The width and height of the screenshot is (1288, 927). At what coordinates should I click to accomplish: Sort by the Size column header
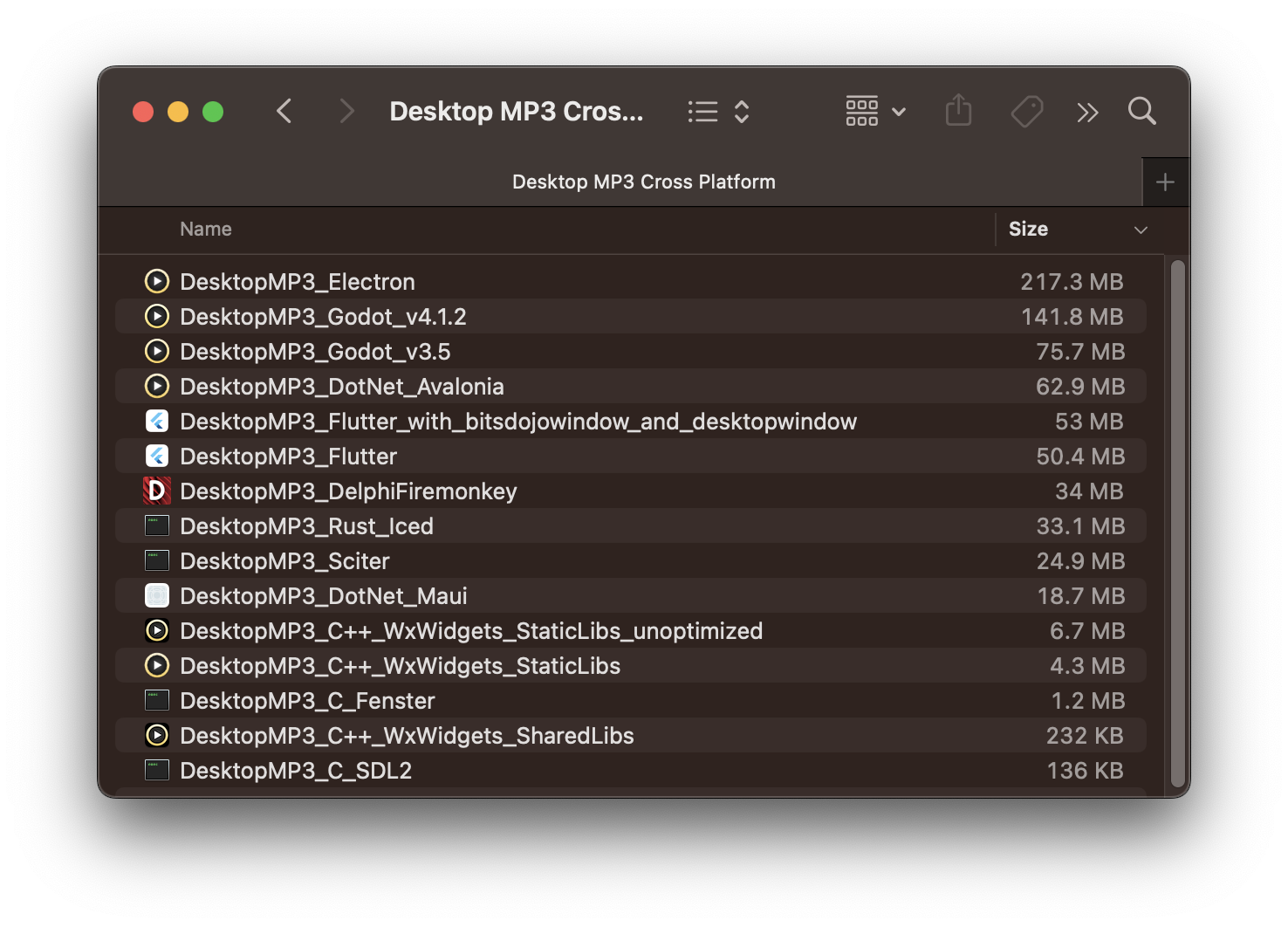coord(1028,229)
